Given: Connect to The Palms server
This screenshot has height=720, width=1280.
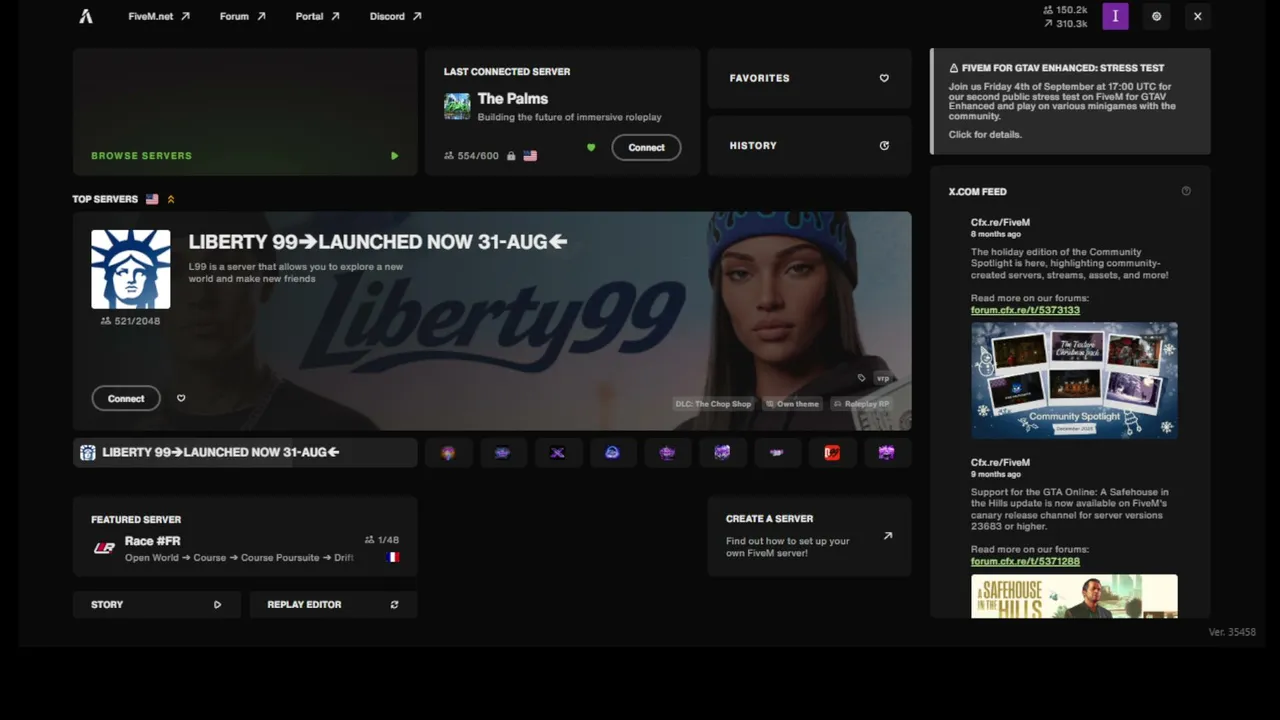Looking at the screenshot, I should pyautogui.click(x=646, y=148).
